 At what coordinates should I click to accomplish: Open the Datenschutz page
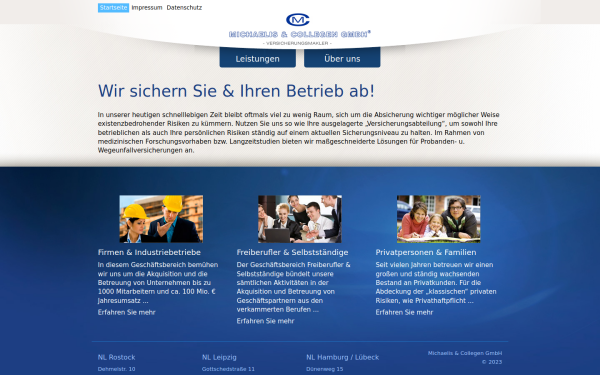(184, 8)
